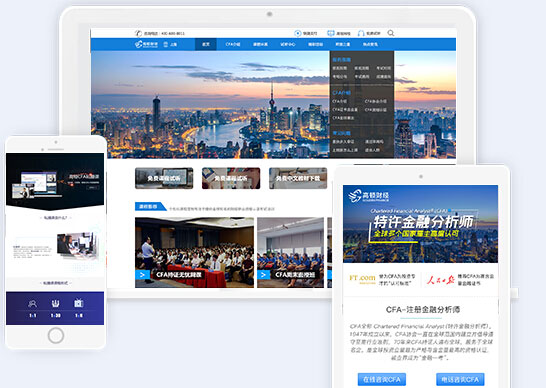Tap the CFA-注册金融分析师 heading on the tablet

pos(423,309)
